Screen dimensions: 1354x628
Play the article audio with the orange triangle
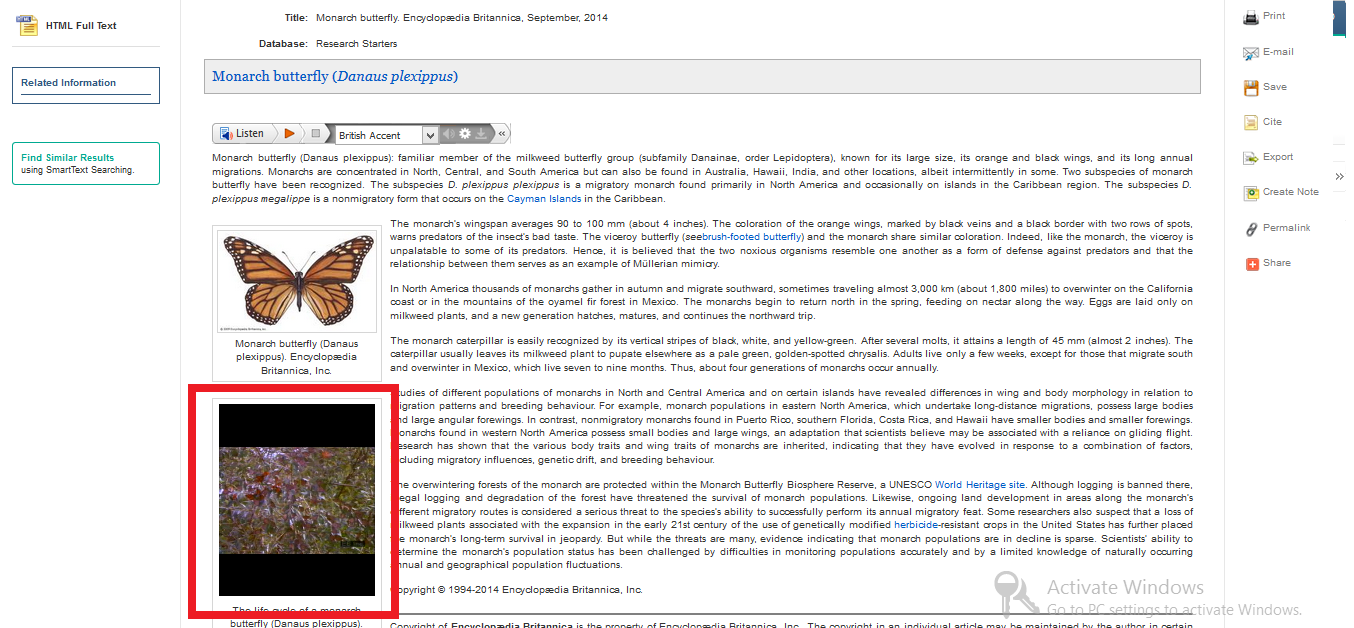click(289, 133)
